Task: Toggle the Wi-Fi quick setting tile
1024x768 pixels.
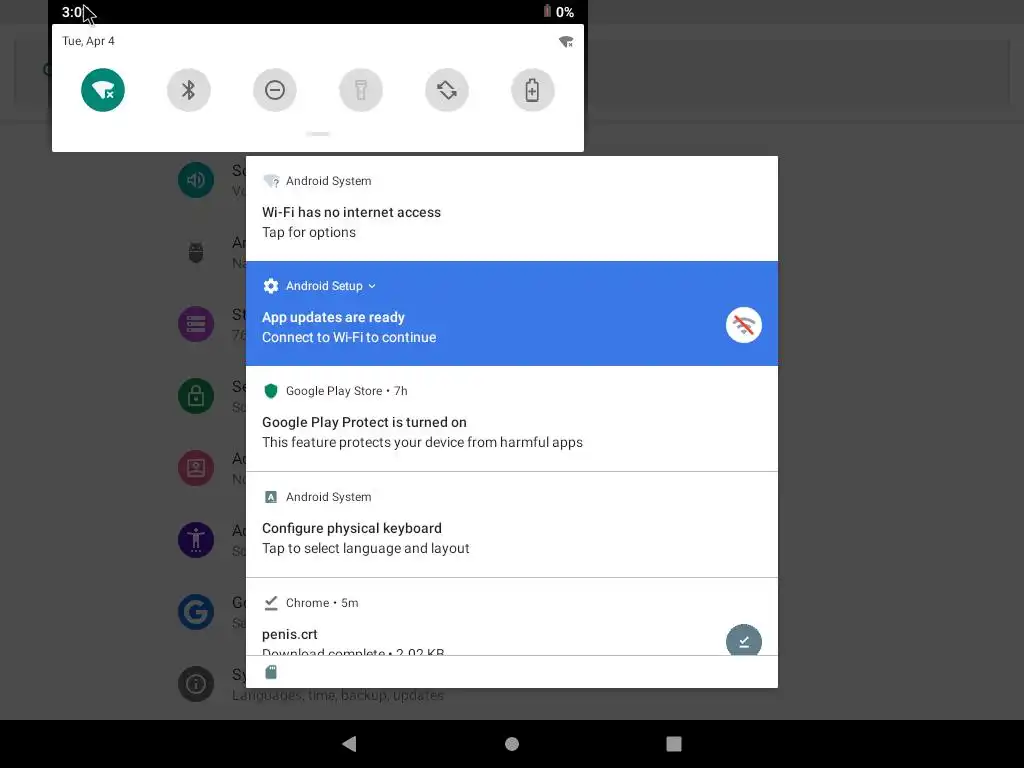Action: pos(103,90)
